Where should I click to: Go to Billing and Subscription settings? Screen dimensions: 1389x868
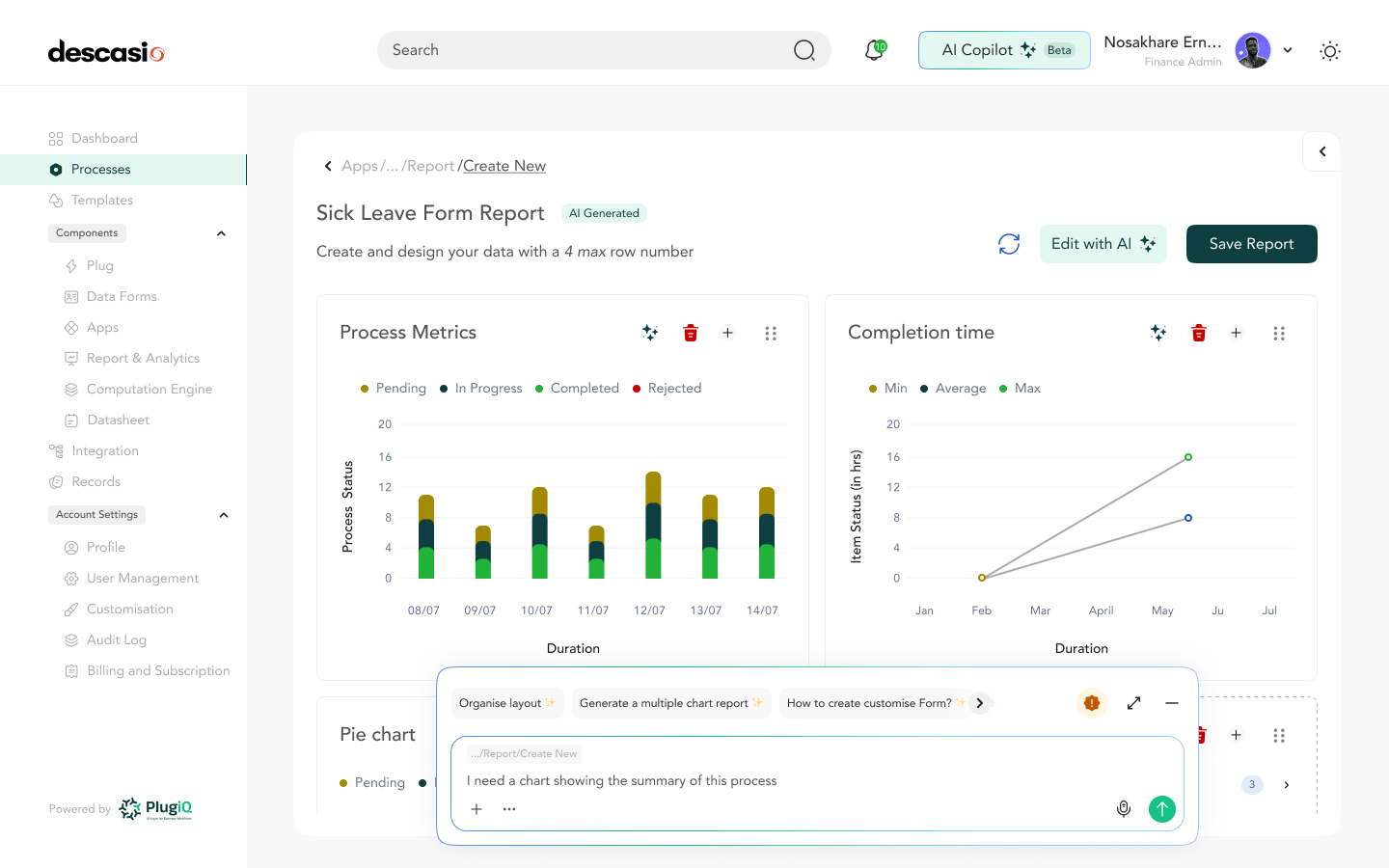click(158, 670)
